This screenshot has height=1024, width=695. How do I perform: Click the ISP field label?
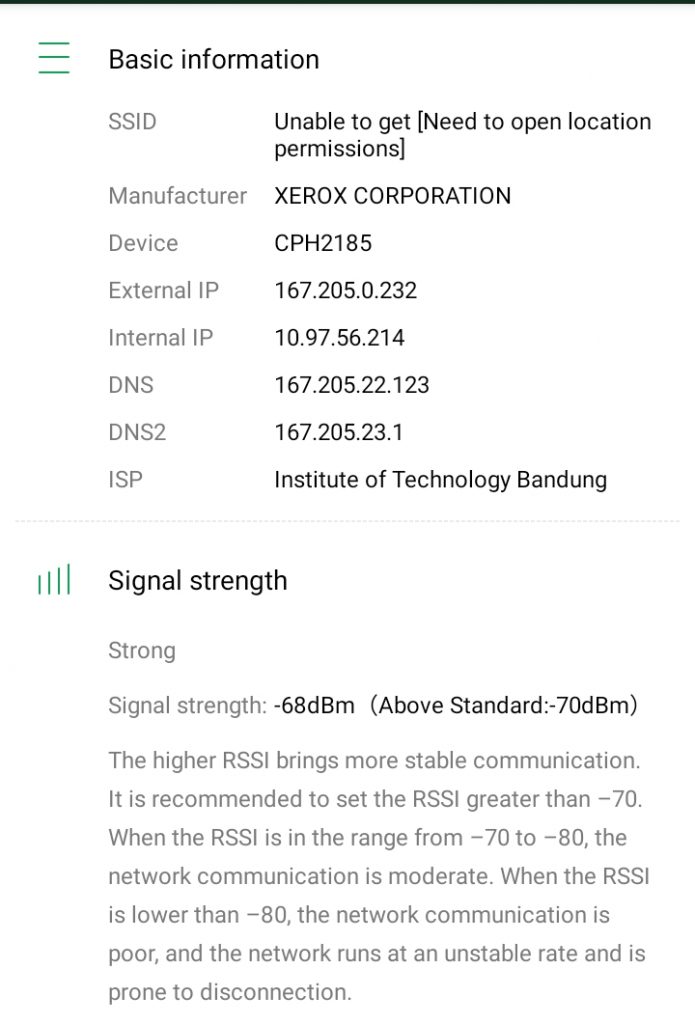(125, 480)
